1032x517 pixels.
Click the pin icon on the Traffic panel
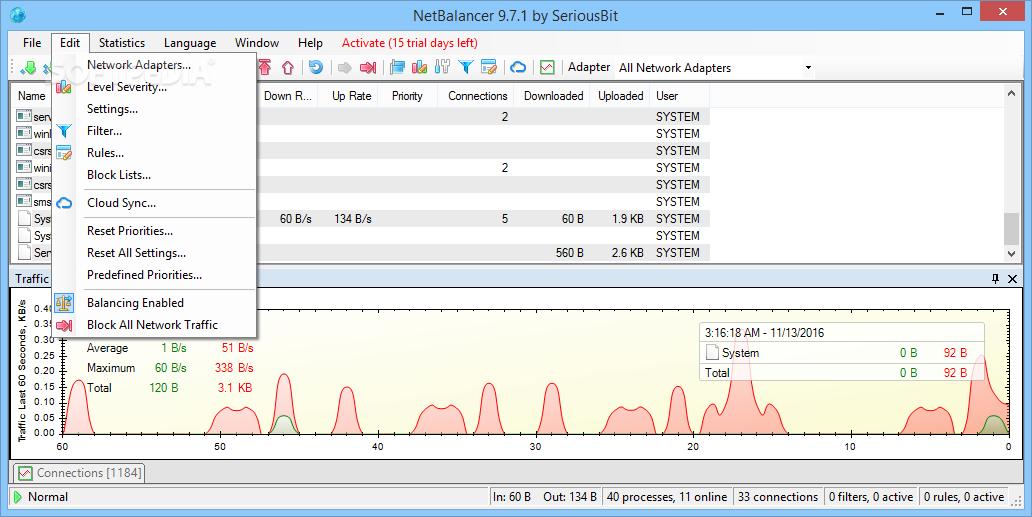(x=995, y=279)
